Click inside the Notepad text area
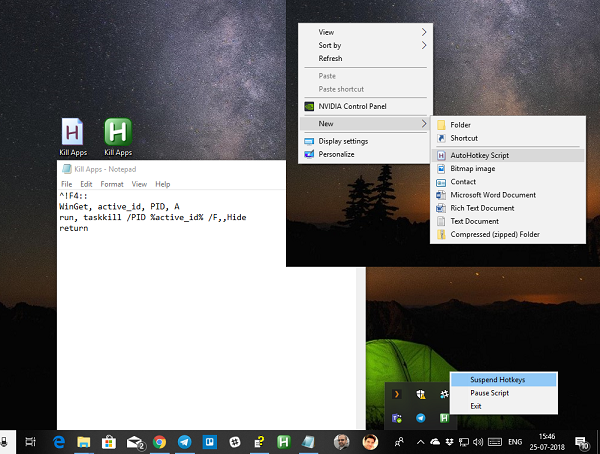This screenshot has width=600, height=454. (x=200, y=320)
